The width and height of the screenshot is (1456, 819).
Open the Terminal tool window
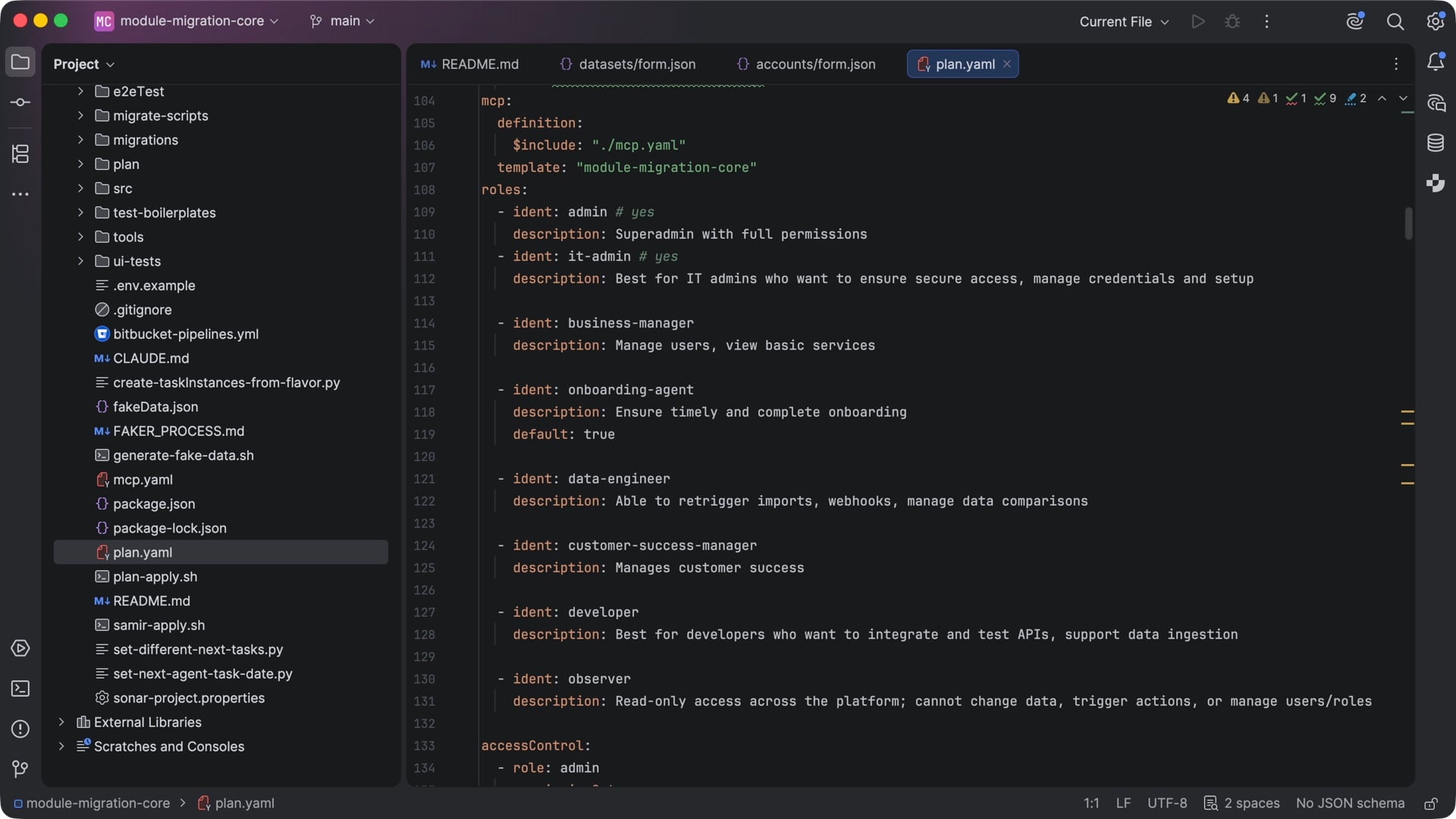(20, 689)
